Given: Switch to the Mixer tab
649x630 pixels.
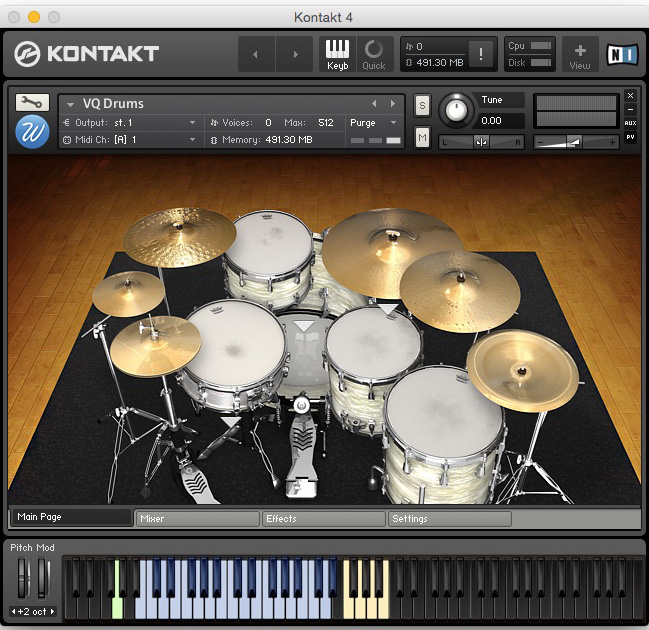Looking at the screenshot, I should (197, 519).
